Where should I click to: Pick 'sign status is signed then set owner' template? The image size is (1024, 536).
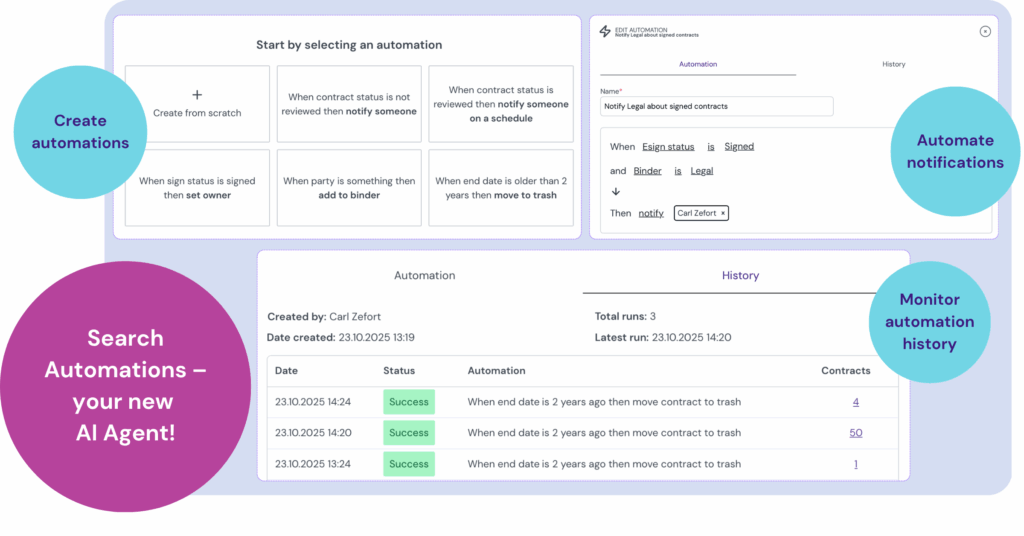pos(197,188)
